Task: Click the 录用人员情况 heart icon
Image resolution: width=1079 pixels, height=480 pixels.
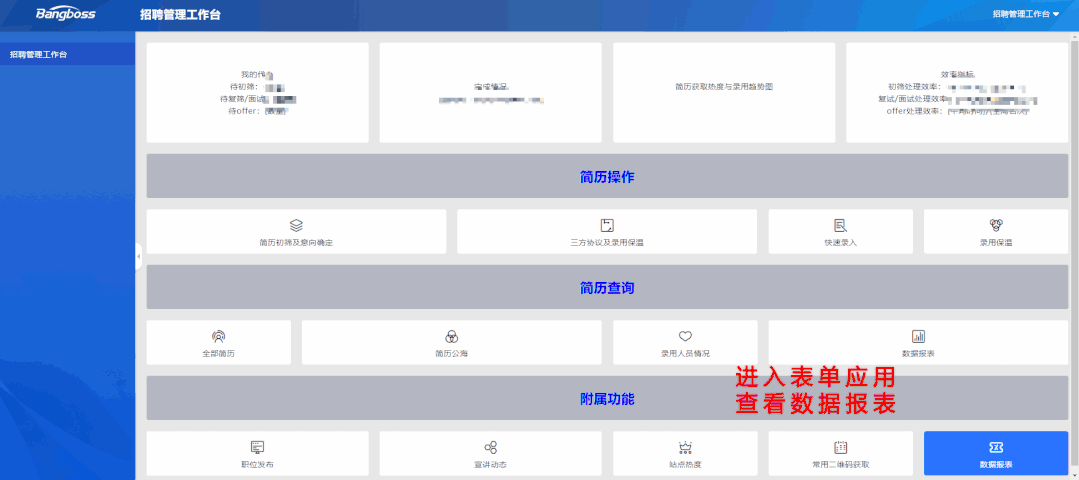Action: [685, 337]
